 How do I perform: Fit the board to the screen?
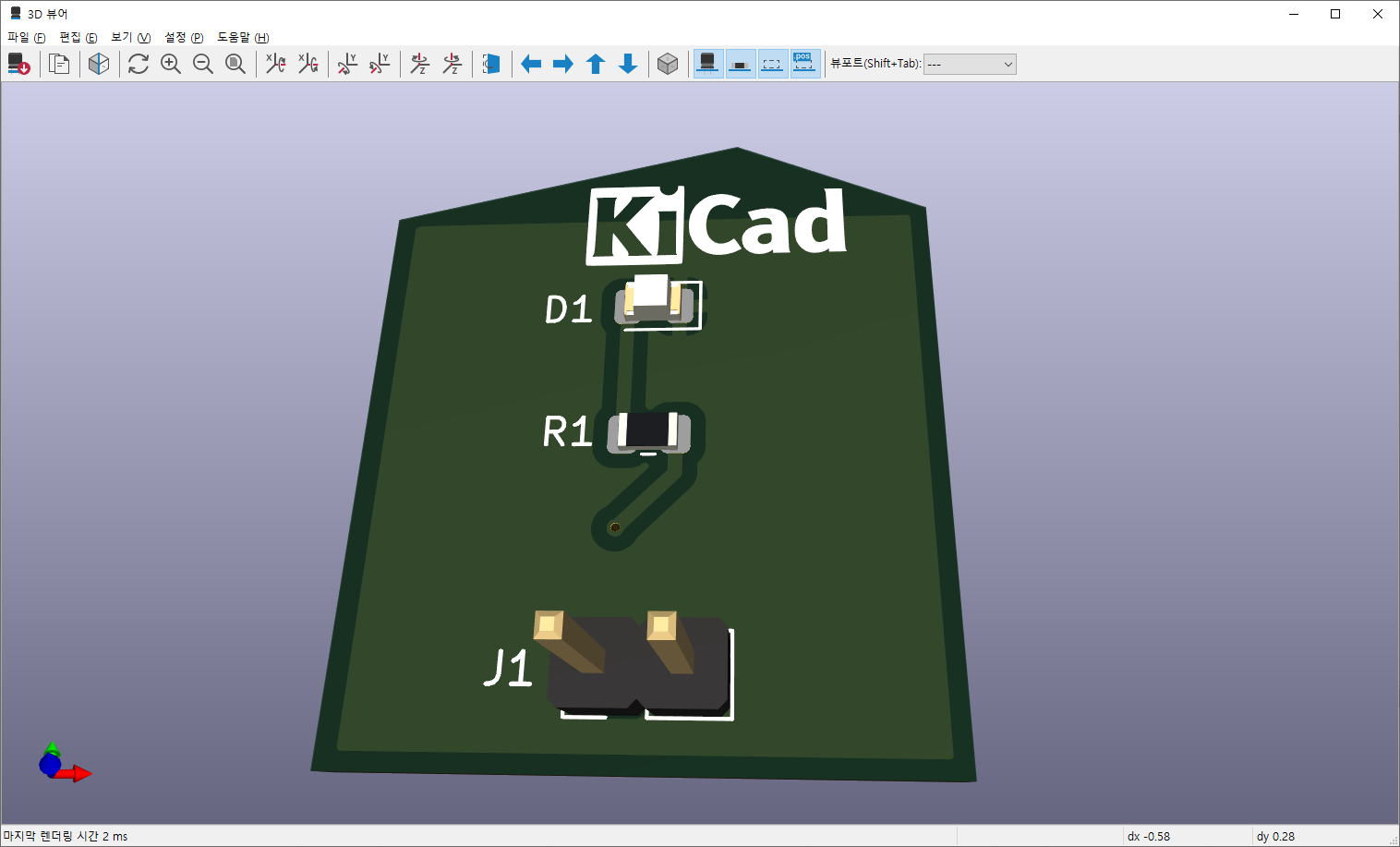[235, 64]
